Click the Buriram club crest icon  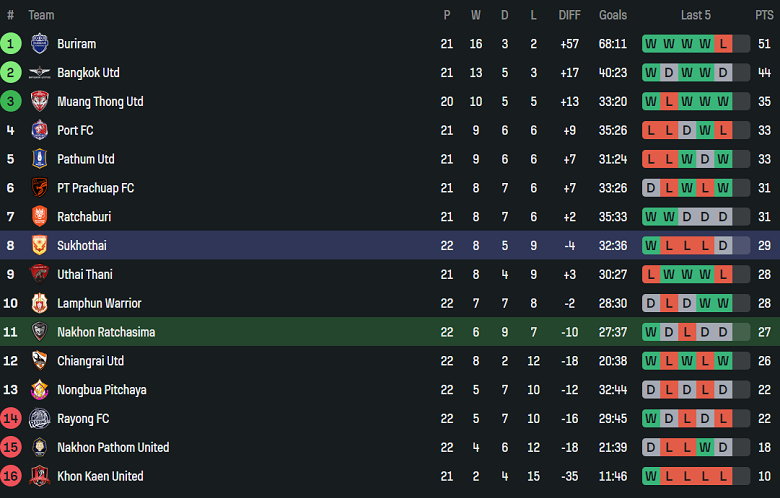pyautogui.click(x=39, y=43)
